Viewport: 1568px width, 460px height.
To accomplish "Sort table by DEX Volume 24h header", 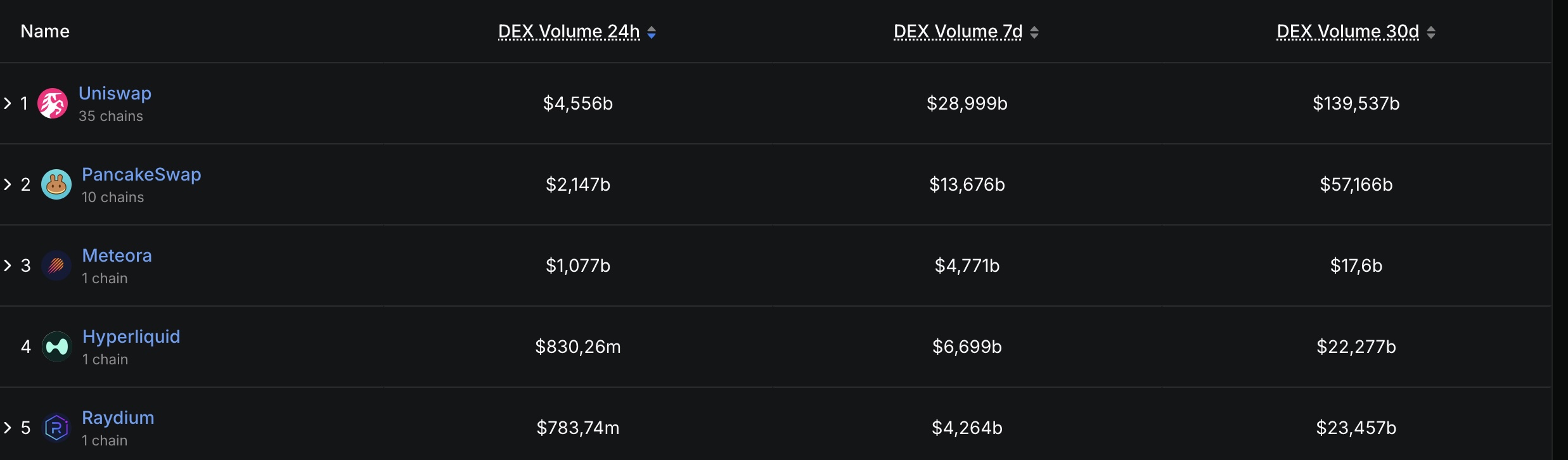I will click(x=569, y=32).
